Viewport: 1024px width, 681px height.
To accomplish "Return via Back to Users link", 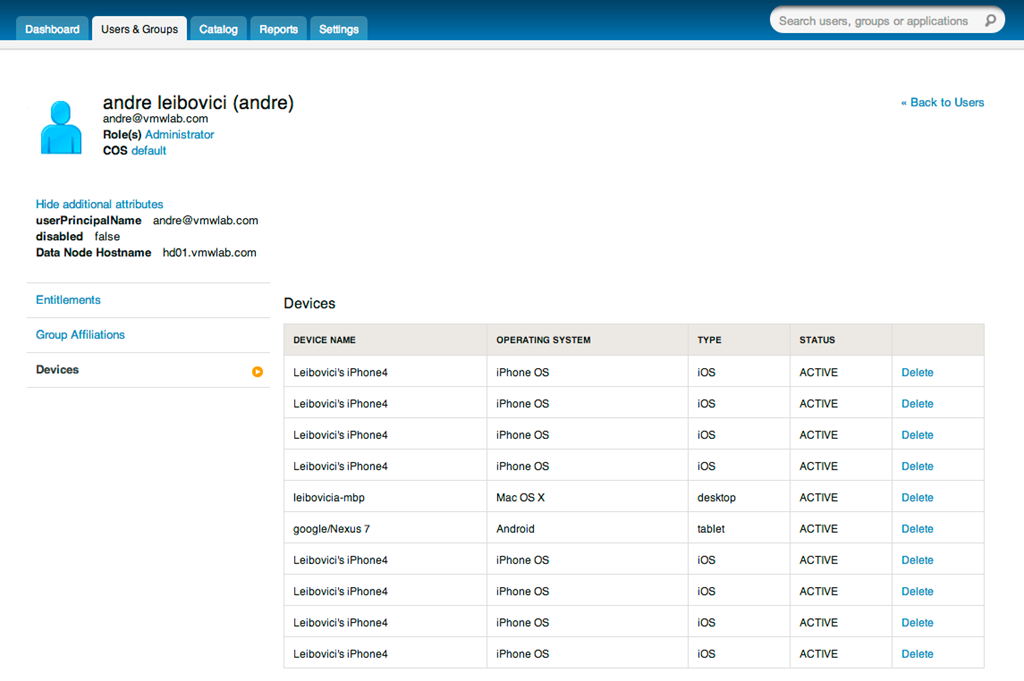I will tap(942, 103).
